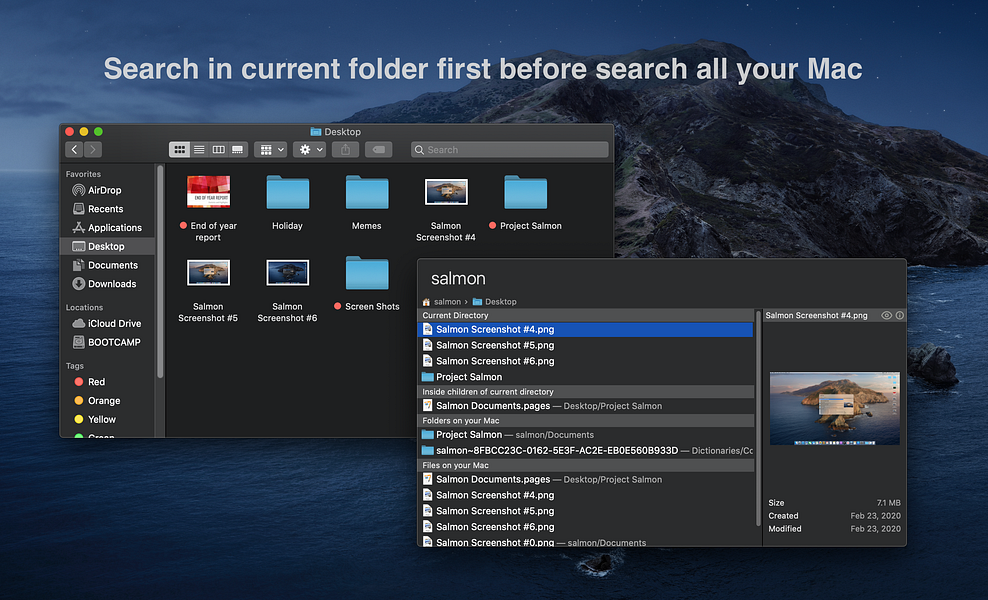The width and height of the screenshot is (988, 600).
Task: Click the salmon home breadcrumb
Action: 442,302
